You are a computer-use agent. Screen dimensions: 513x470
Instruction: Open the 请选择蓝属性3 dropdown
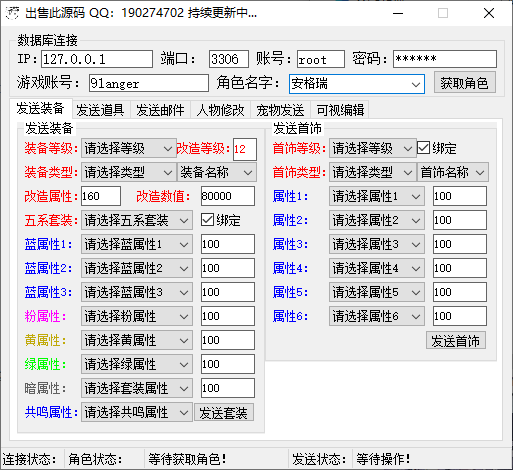click(137, 292)
